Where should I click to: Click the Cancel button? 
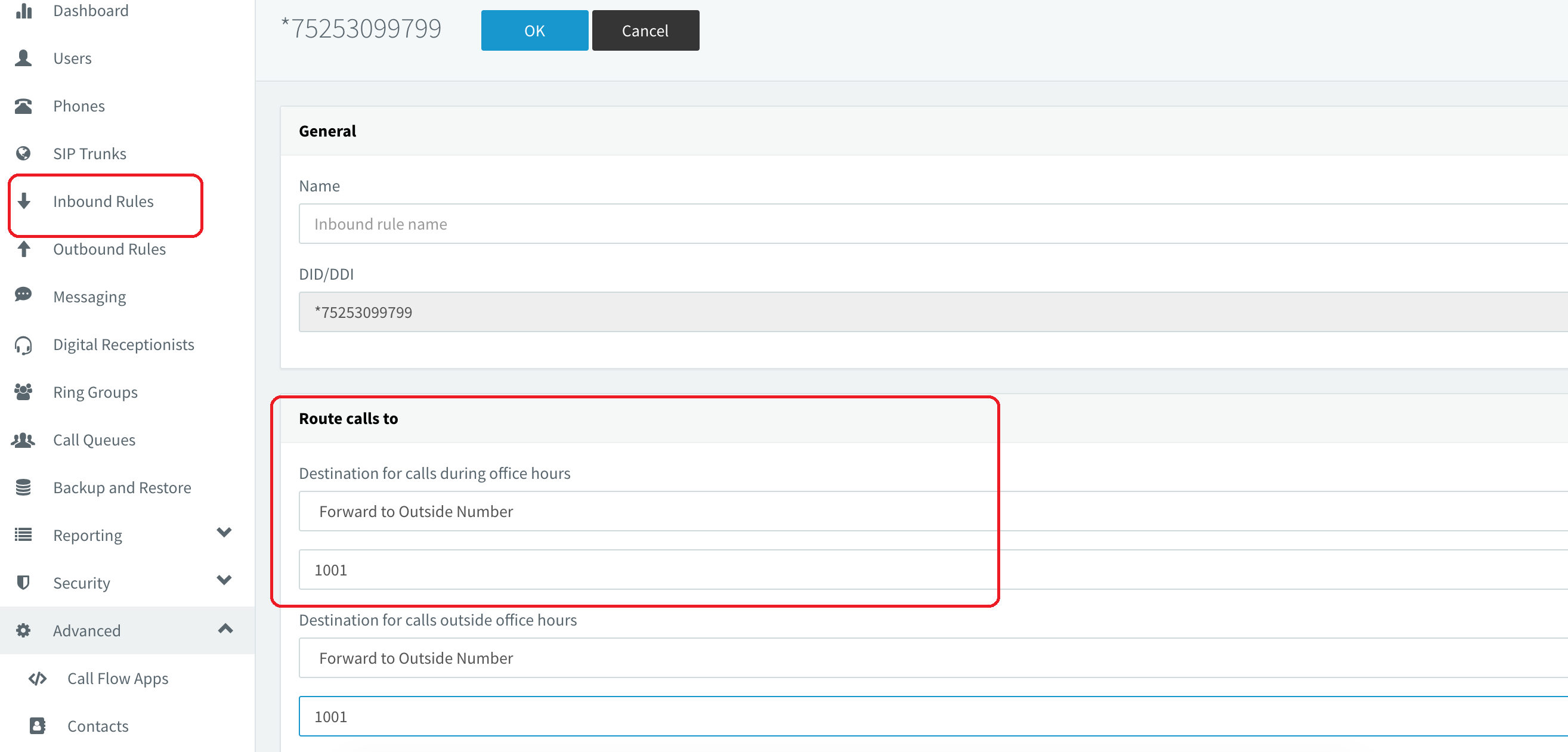[x=645, y=30]
